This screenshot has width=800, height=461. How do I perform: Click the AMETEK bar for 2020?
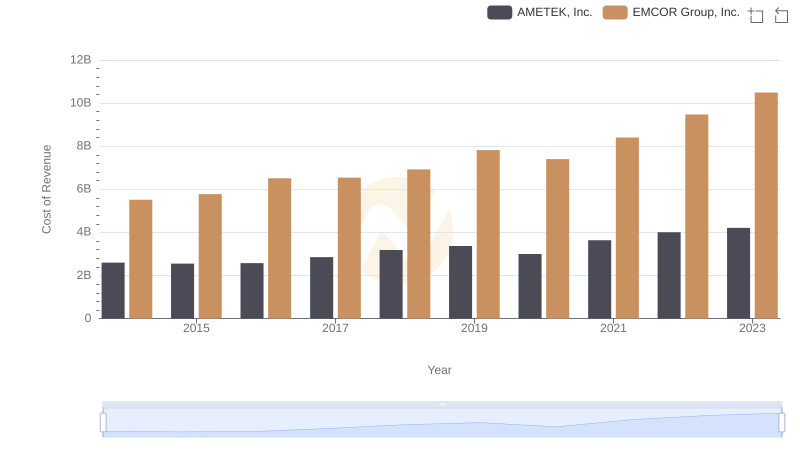point(530,286)
